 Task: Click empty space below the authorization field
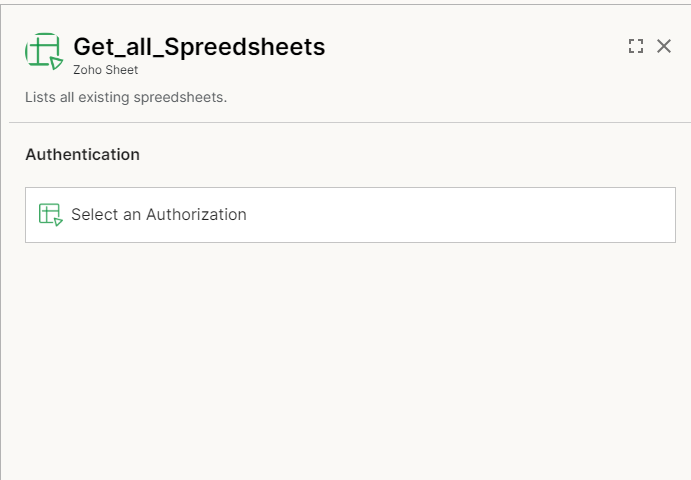pyautogui.click(x=350, y=353)
